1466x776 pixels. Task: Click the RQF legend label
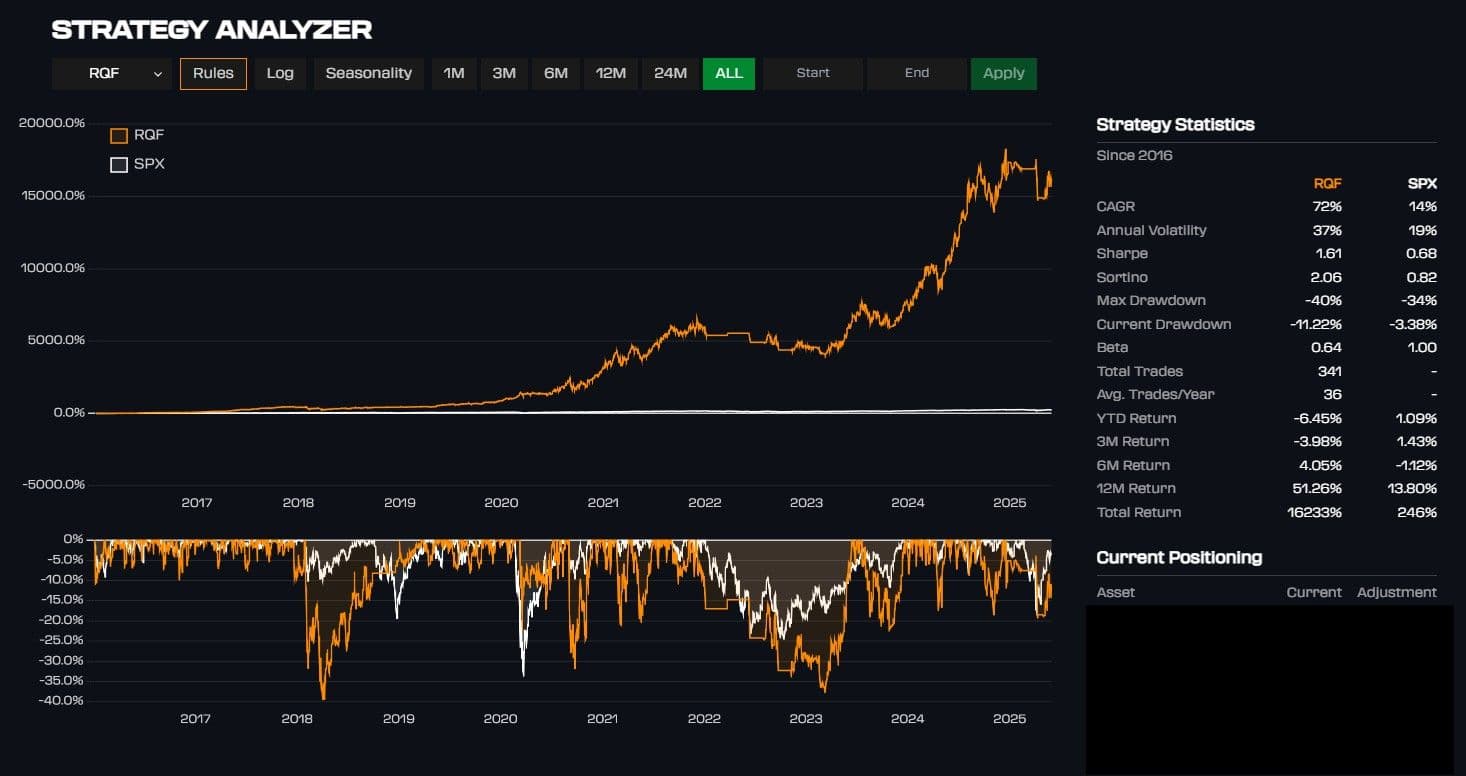pyautogui.click(x=149, y=135)
